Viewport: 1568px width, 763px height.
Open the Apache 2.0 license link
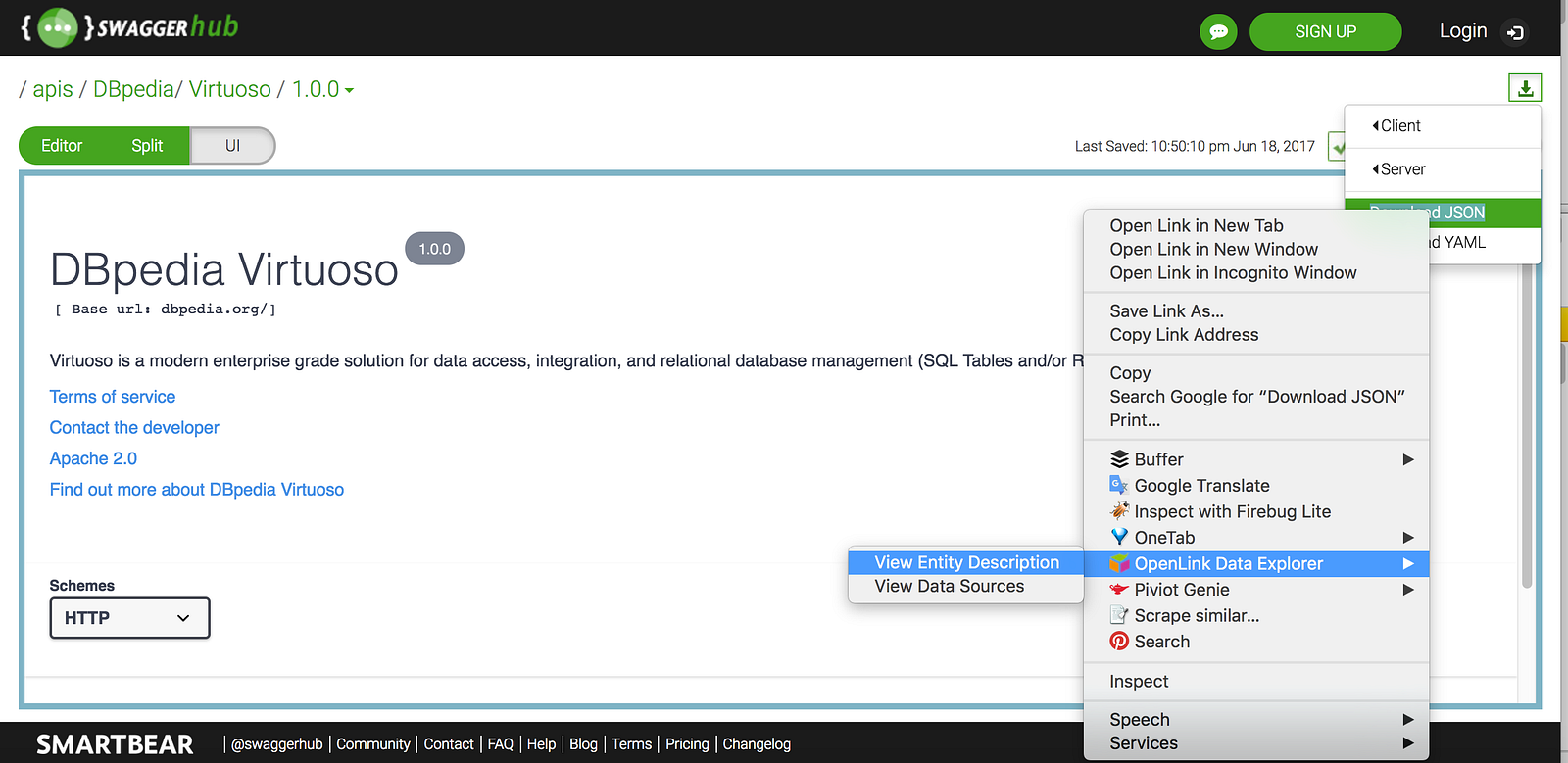pyautogui.click(x=93, y=458)
